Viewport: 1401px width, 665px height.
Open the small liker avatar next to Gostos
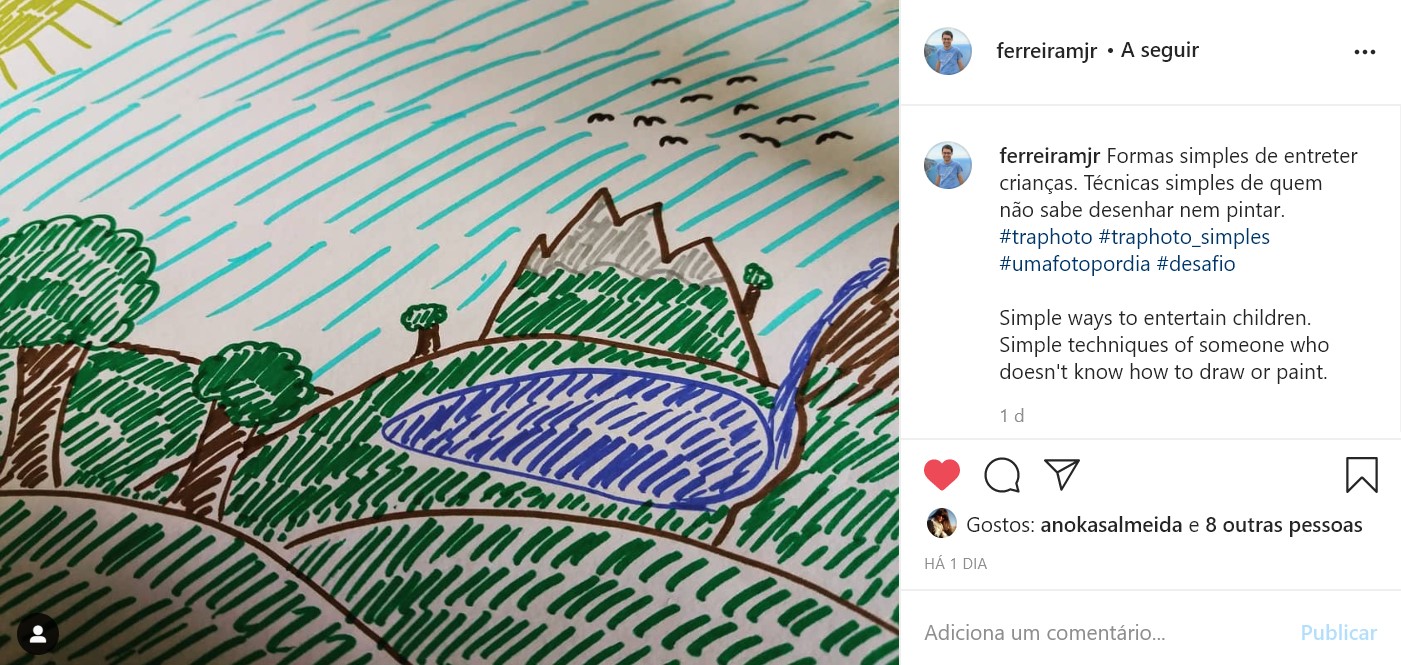pyautogui.click(x=942, y=524)
